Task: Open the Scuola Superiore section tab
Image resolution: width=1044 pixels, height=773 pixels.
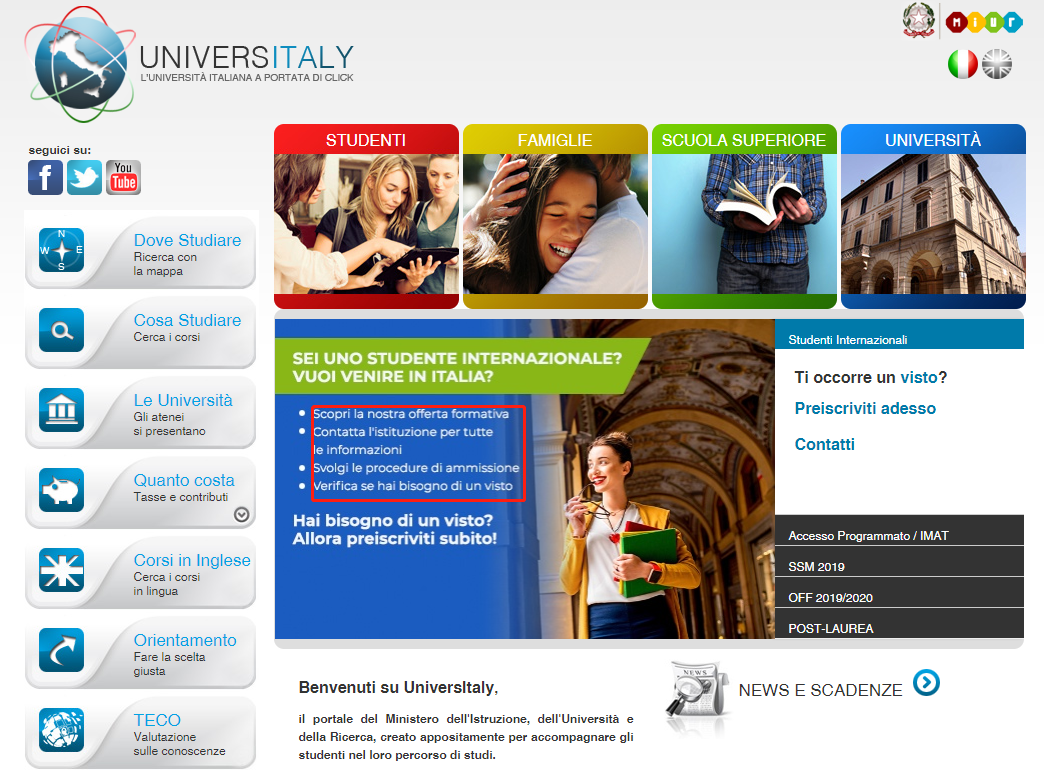Action: [744, 140]
